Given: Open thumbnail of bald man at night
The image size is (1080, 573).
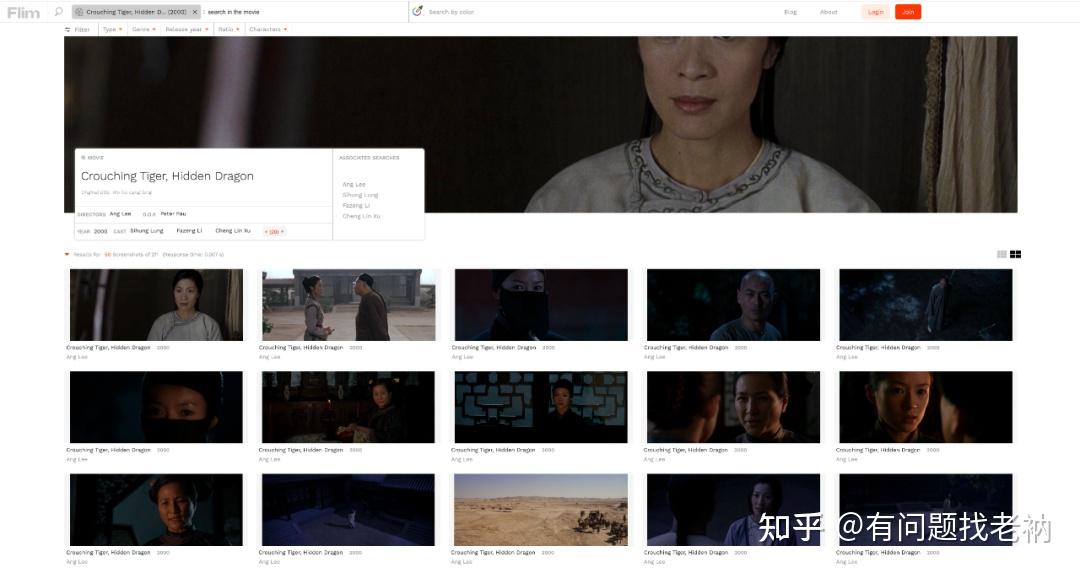Looking at the screenshot, I should coord(734,304).
